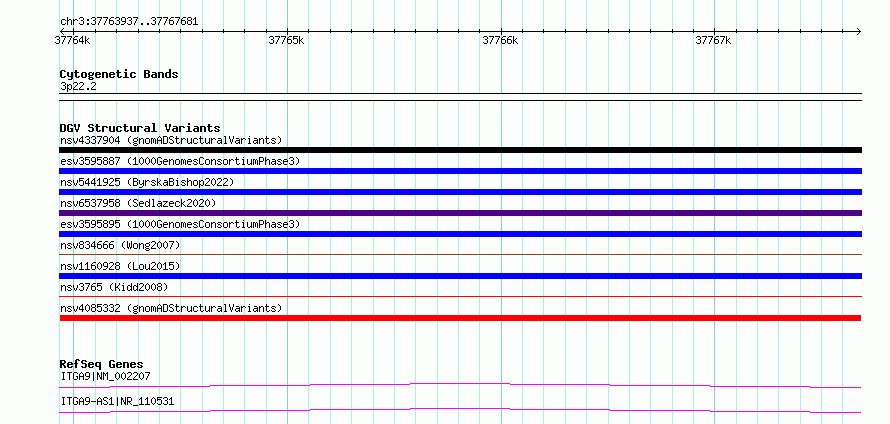Click the nsv5441925 ByrskaBishop2022 label
The height and width of the screenshot is (424, 890).
[147, 182]
